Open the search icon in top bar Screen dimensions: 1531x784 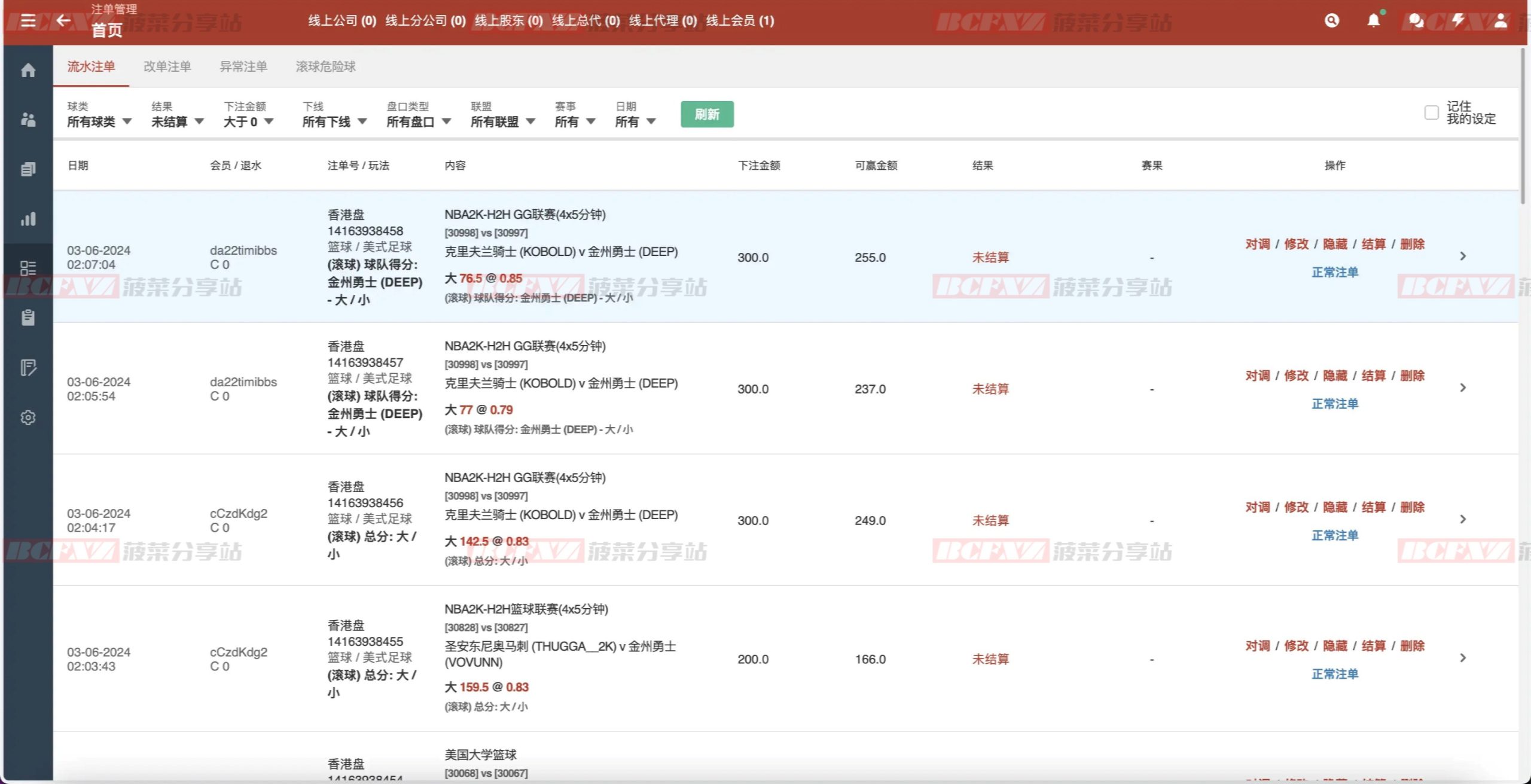click(1331, 21)
